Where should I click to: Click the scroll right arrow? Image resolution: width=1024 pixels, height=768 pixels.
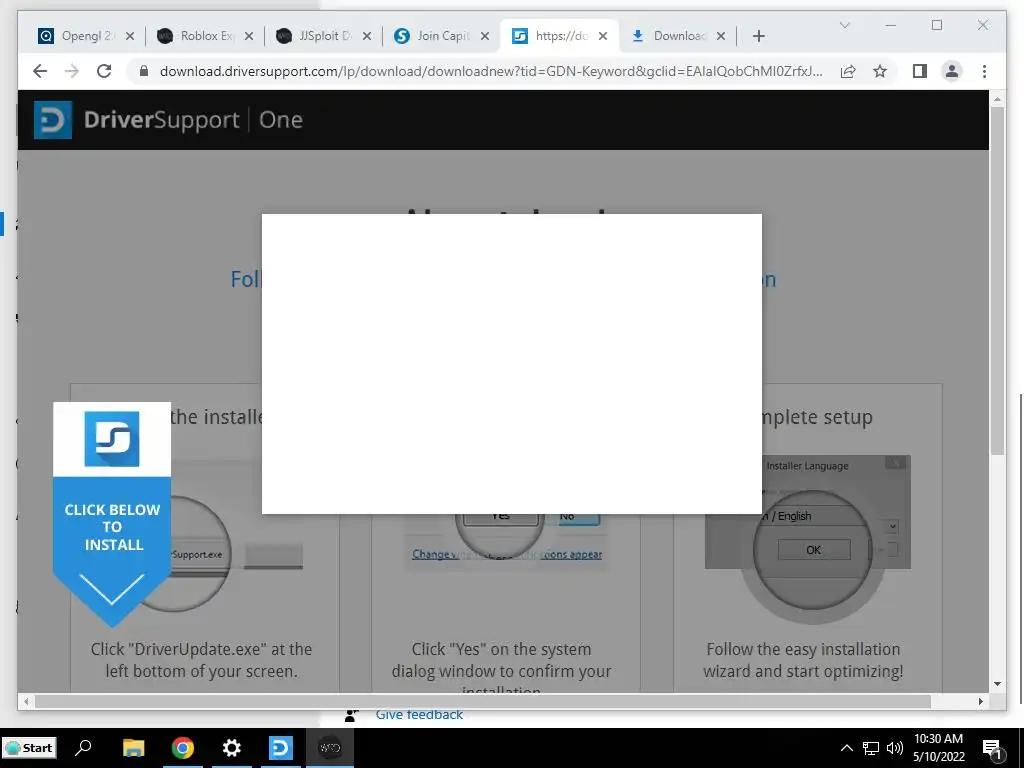pos(981,701)
